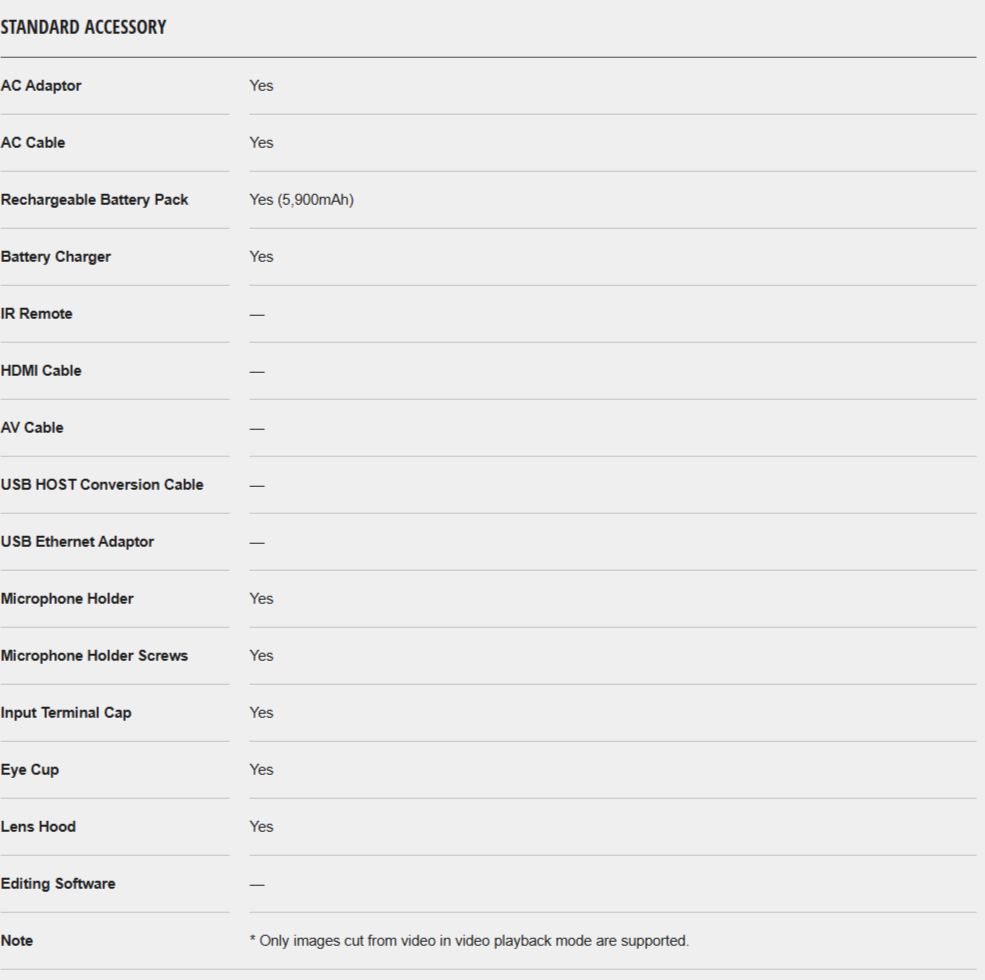This screenshot has height=980, width=985.
Task: Select USB HOST Conversion Cable label
Action: click(102, 485)
